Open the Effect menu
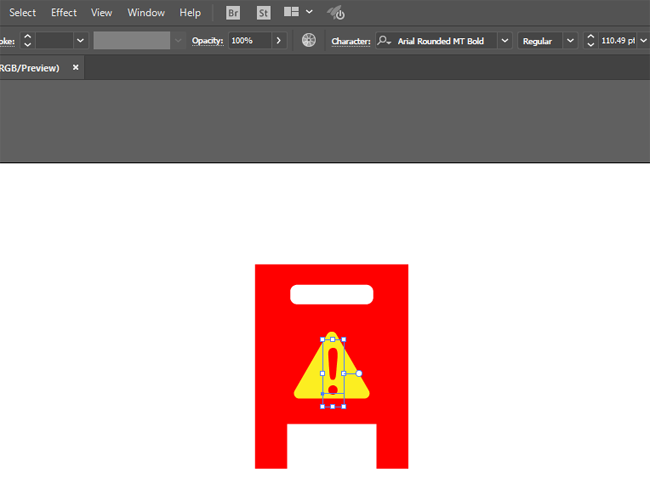Viewport: 650px width, 501px height. [x=64, y=13]
